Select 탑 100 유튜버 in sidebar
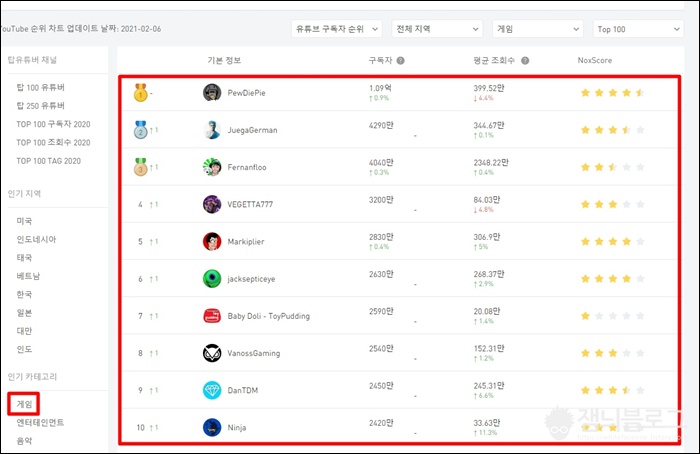700x454 pixels. click(41, 87)
